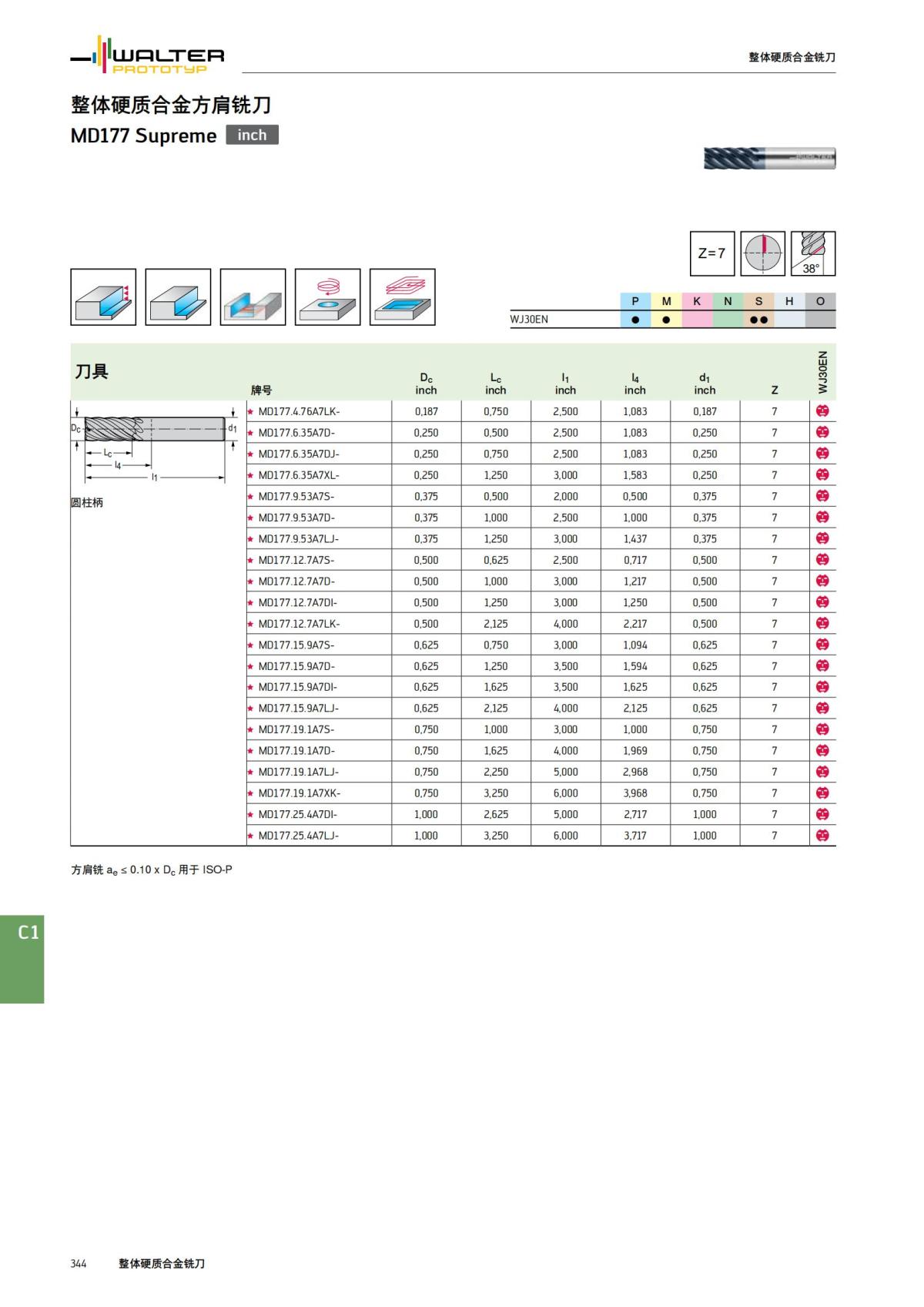Image resolution: width=924 pixels, height=1307 pixels.
Task: Click the 2,717 l4 value cell
Action: (x=635, y=814)
